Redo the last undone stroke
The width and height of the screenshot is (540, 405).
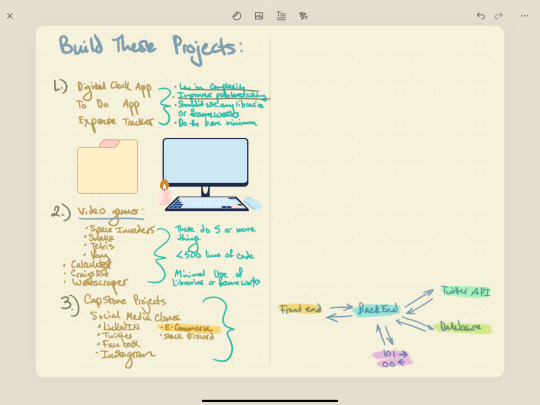click(499, 16)
